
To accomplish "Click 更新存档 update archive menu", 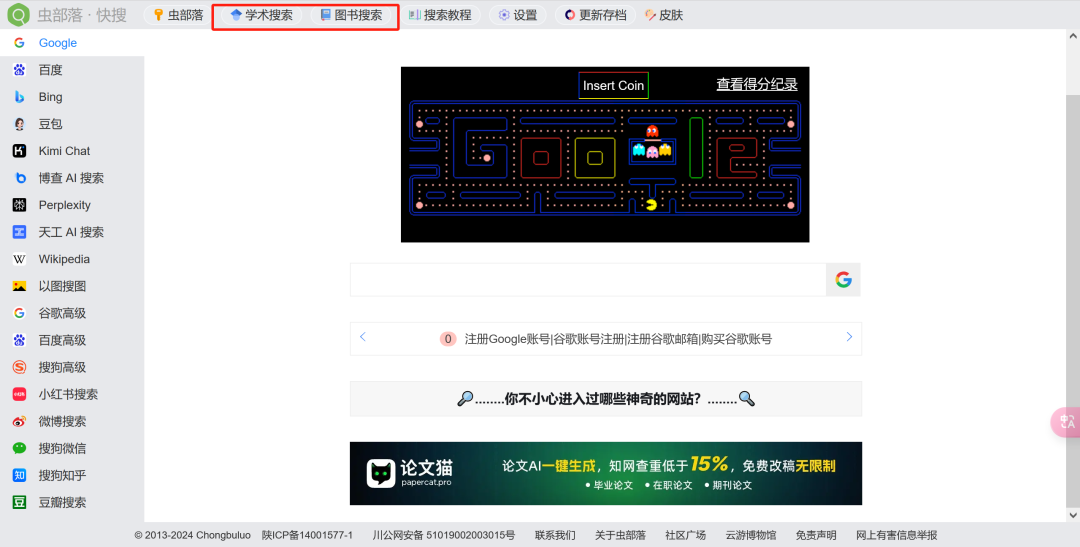I will pos(595,15).
